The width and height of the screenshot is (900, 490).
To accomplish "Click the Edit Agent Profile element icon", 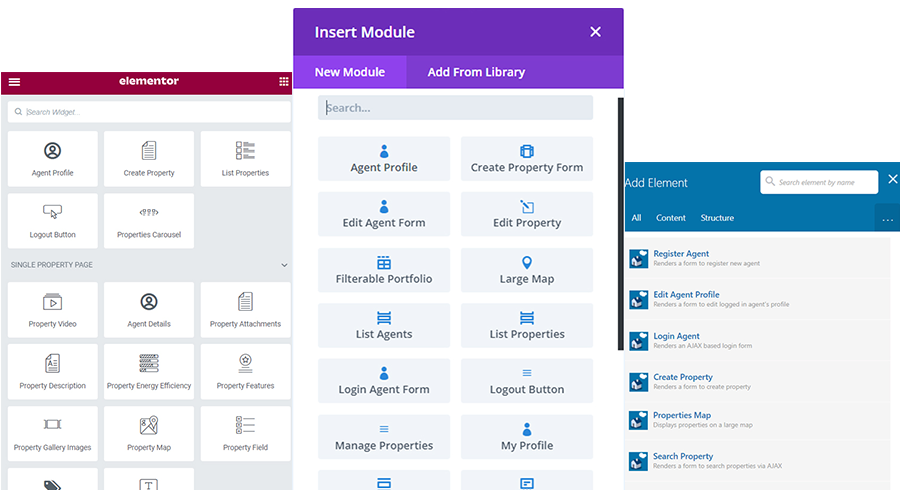I will (638, 300).
